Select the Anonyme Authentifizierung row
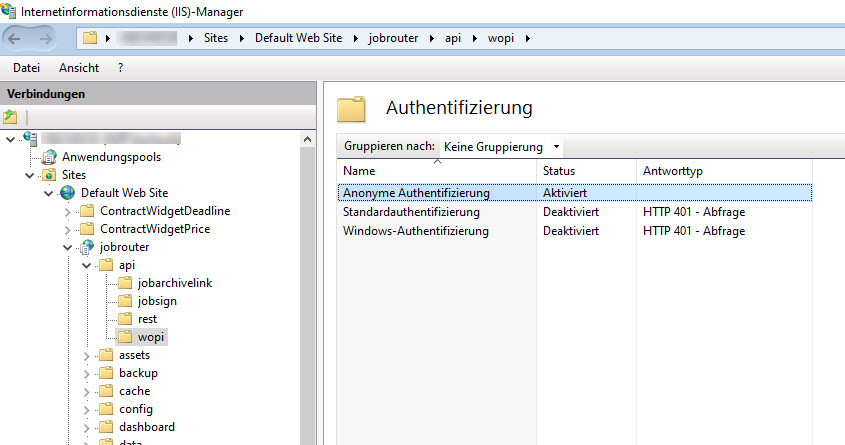Screen dimensions: 845x445 coord(415,193)
